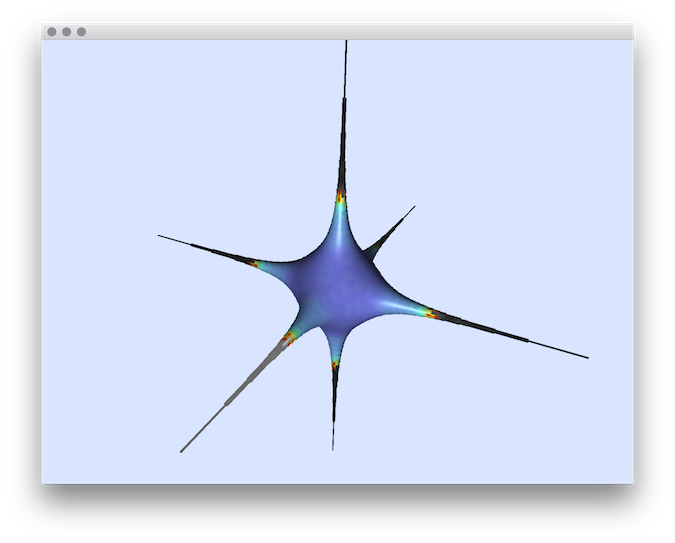
Task: Click the tip of the gray lower-left spike
Action: click(x=182, y=451)
